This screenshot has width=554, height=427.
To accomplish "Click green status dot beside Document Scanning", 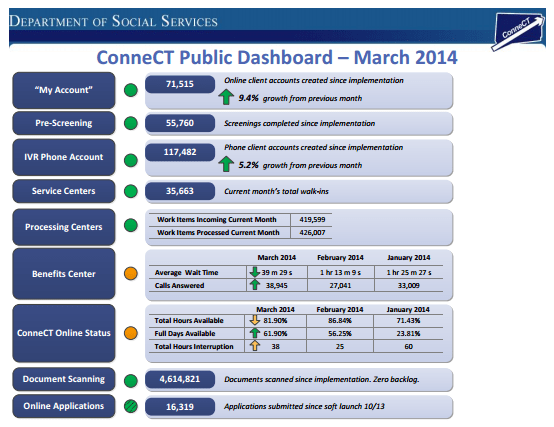I will pyautogui.click(x=131, y=381).
